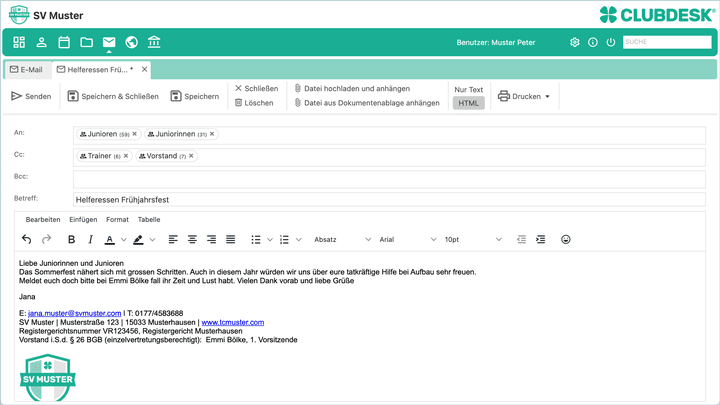Image resolution: width=720 pixels, height=405 pixels.
Task: Center align the text
Action: [192, 239]
